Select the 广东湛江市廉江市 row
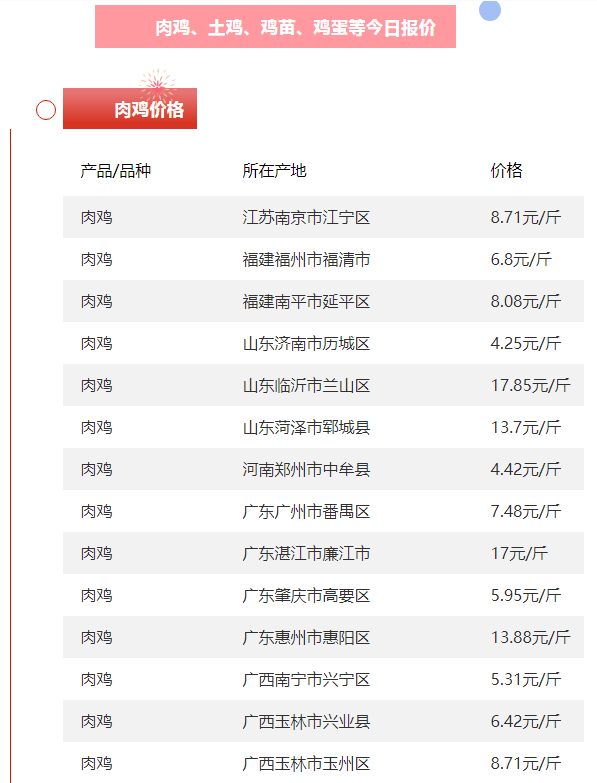This screenshot has width=597, height=783. [323, 553]
